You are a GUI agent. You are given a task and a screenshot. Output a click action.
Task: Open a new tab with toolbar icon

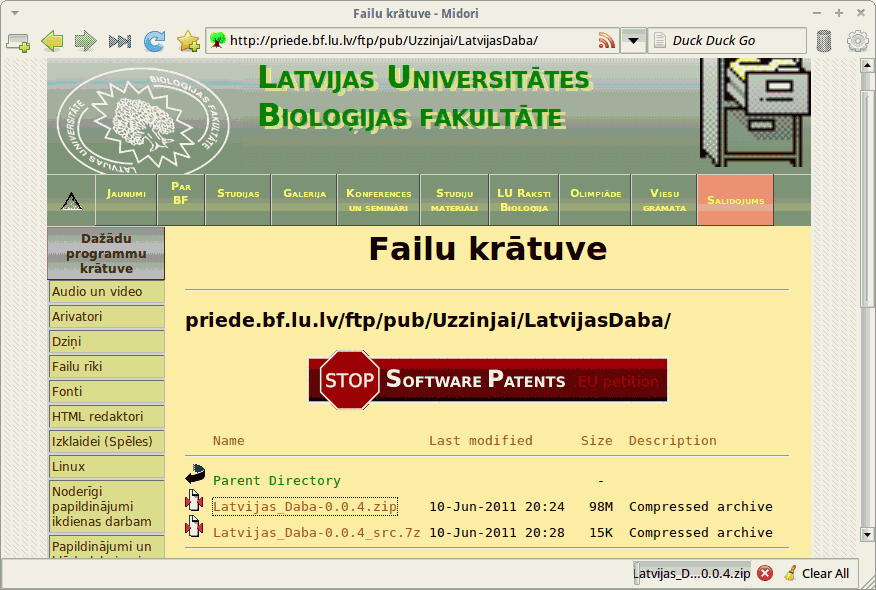click(17, 41)
